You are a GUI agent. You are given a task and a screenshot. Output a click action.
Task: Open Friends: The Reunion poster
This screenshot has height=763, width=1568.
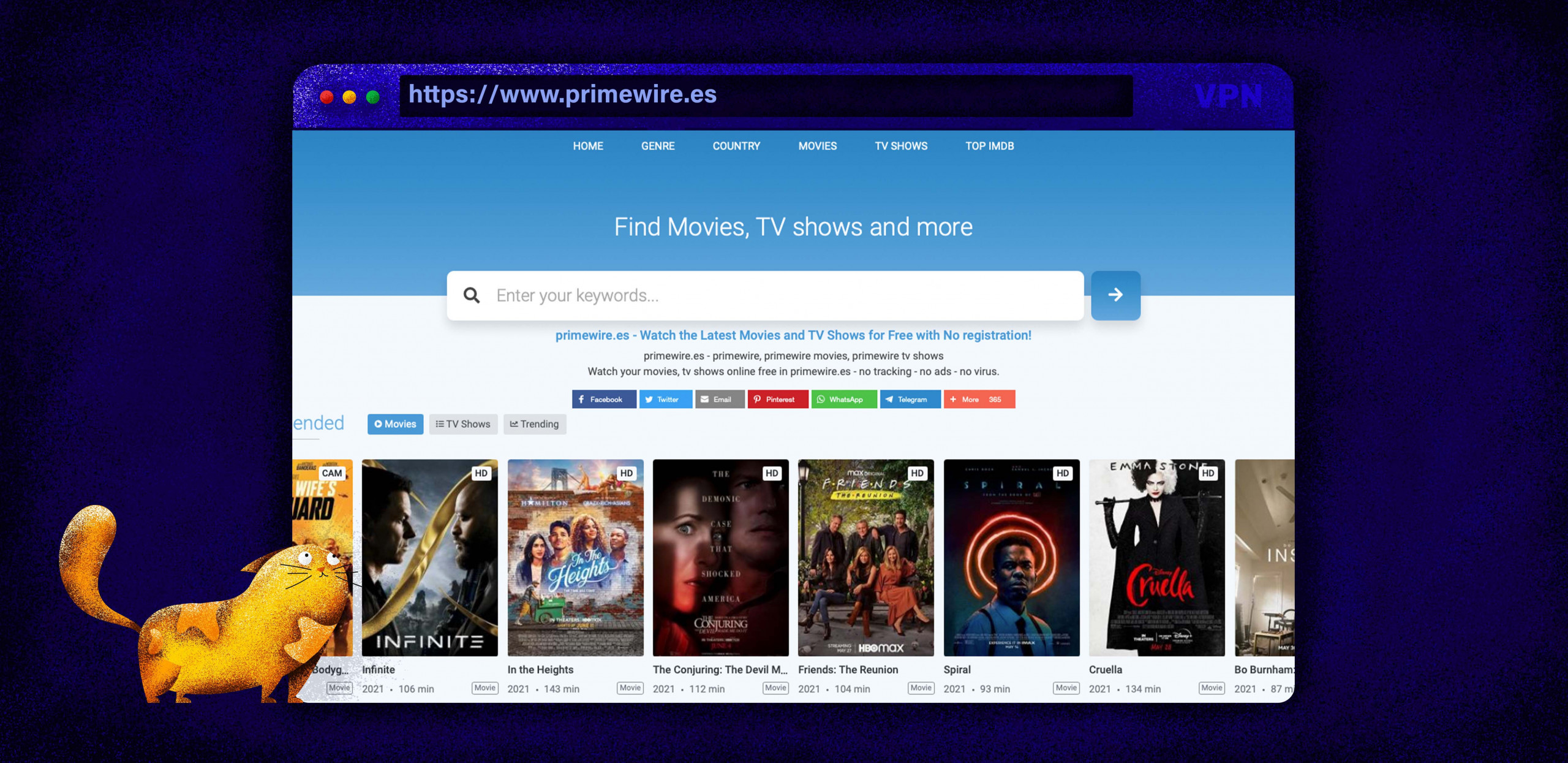tap(865, 558)
